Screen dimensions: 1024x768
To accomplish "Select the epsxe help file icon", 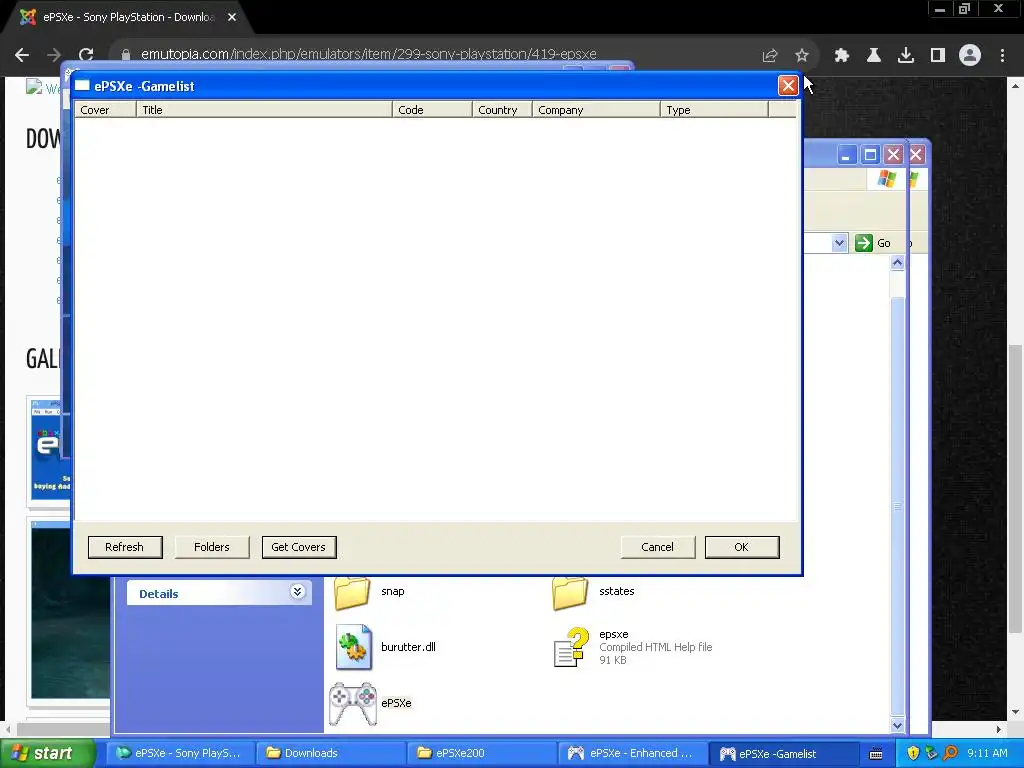I will click(x=571, y=647).
